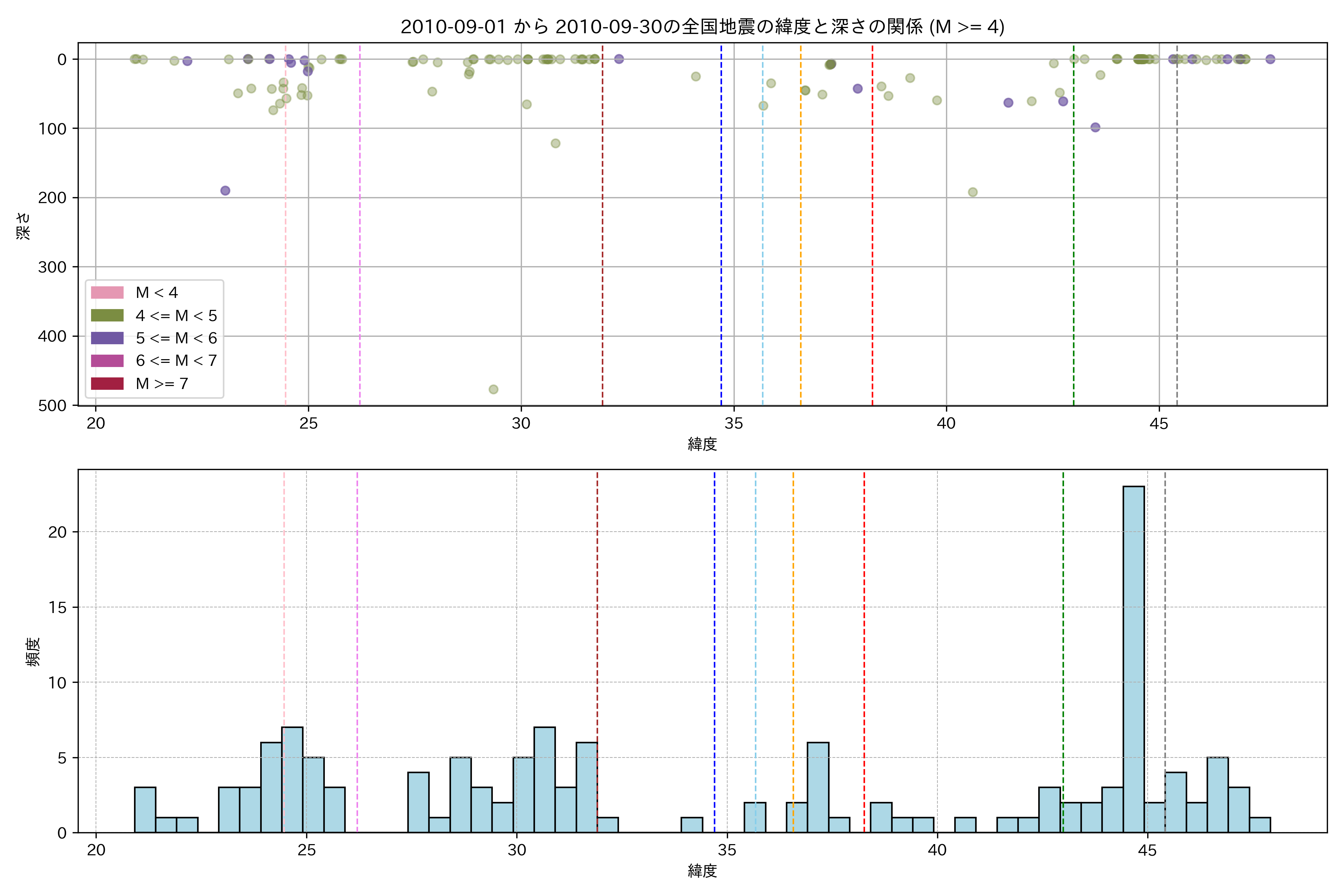
Task: Click the olive green 4 <= M < 5 swatch
Action: [107, 315]
